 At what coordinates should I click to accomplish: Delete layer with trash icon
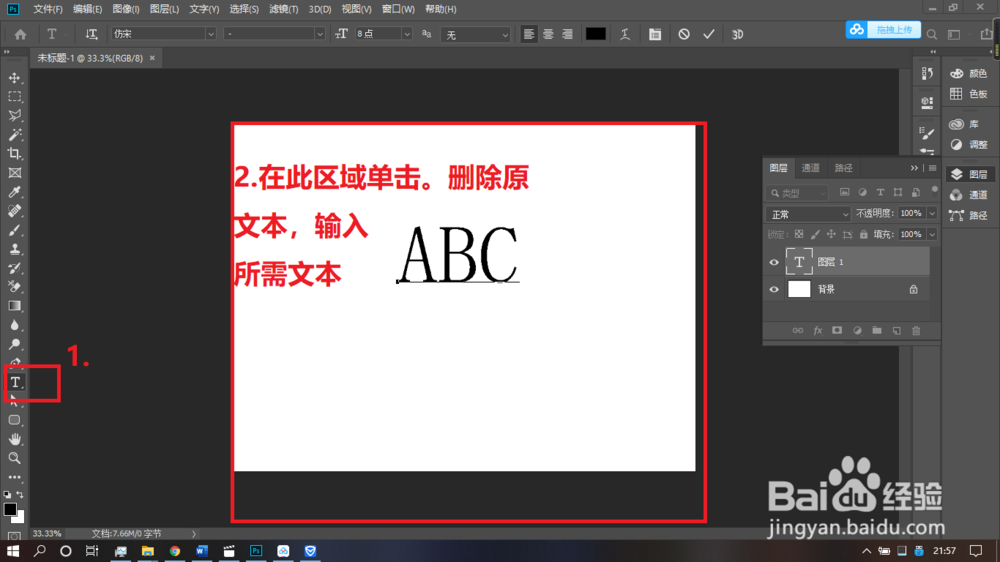[916, 330]
